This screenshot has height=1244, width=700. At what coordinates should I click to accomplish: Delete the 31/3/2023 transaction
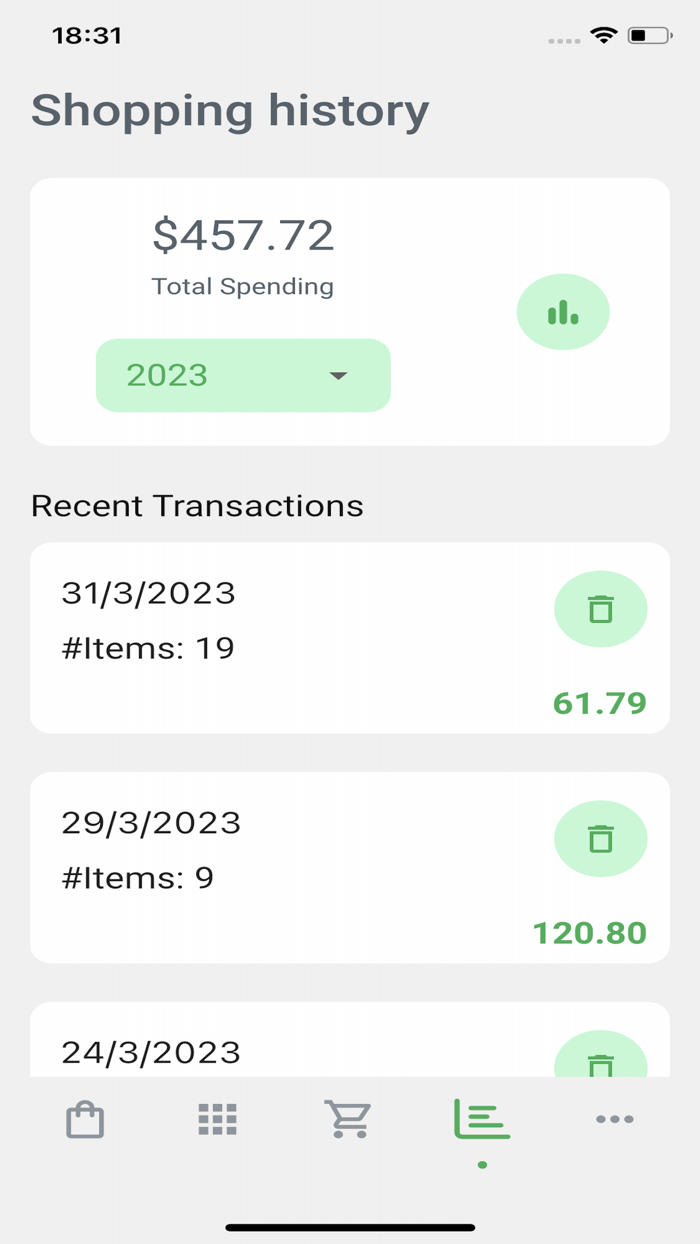pos(601,608)
